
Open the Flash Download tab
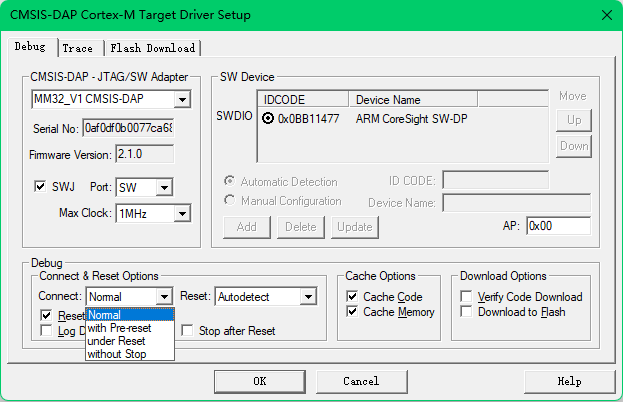click(x=153, y=48)
